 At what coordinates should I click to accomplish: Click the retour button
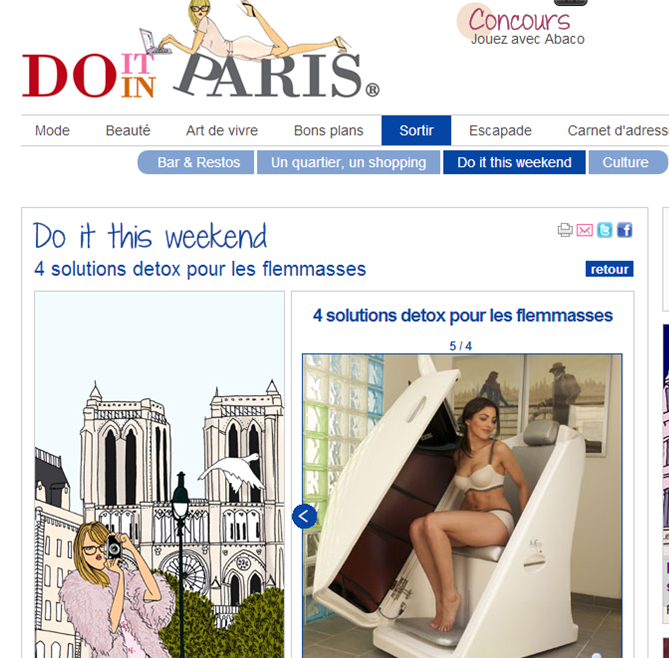tap(609, 269)
